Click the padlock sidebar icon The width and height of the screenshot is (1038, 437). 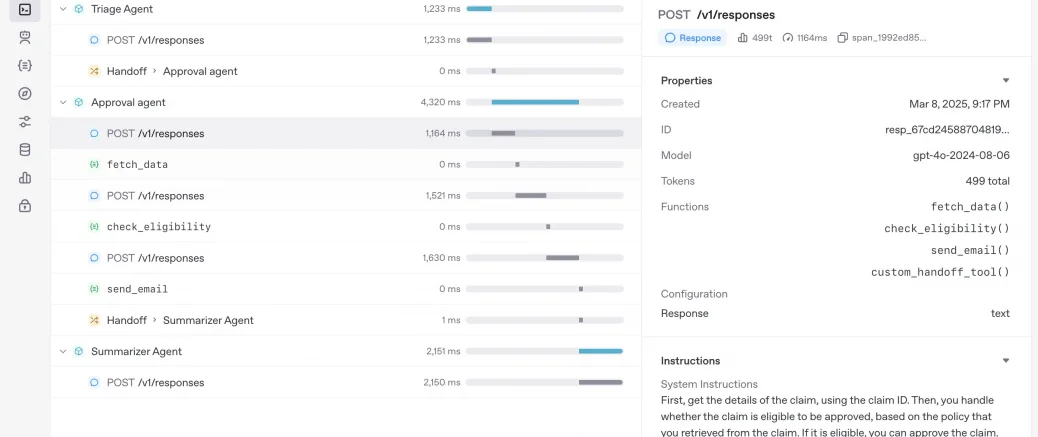coord(25,205)
